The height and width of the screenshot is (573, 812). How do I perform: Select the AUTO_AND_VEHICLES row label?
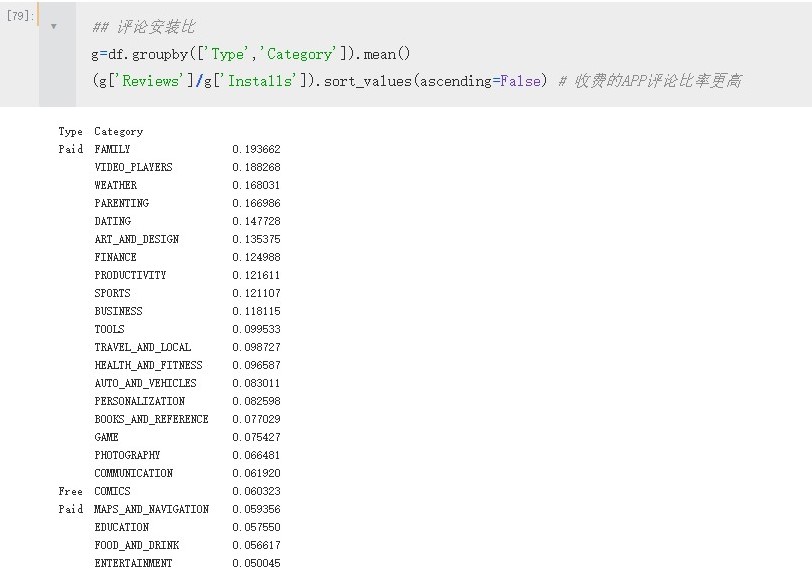[146, 383]
